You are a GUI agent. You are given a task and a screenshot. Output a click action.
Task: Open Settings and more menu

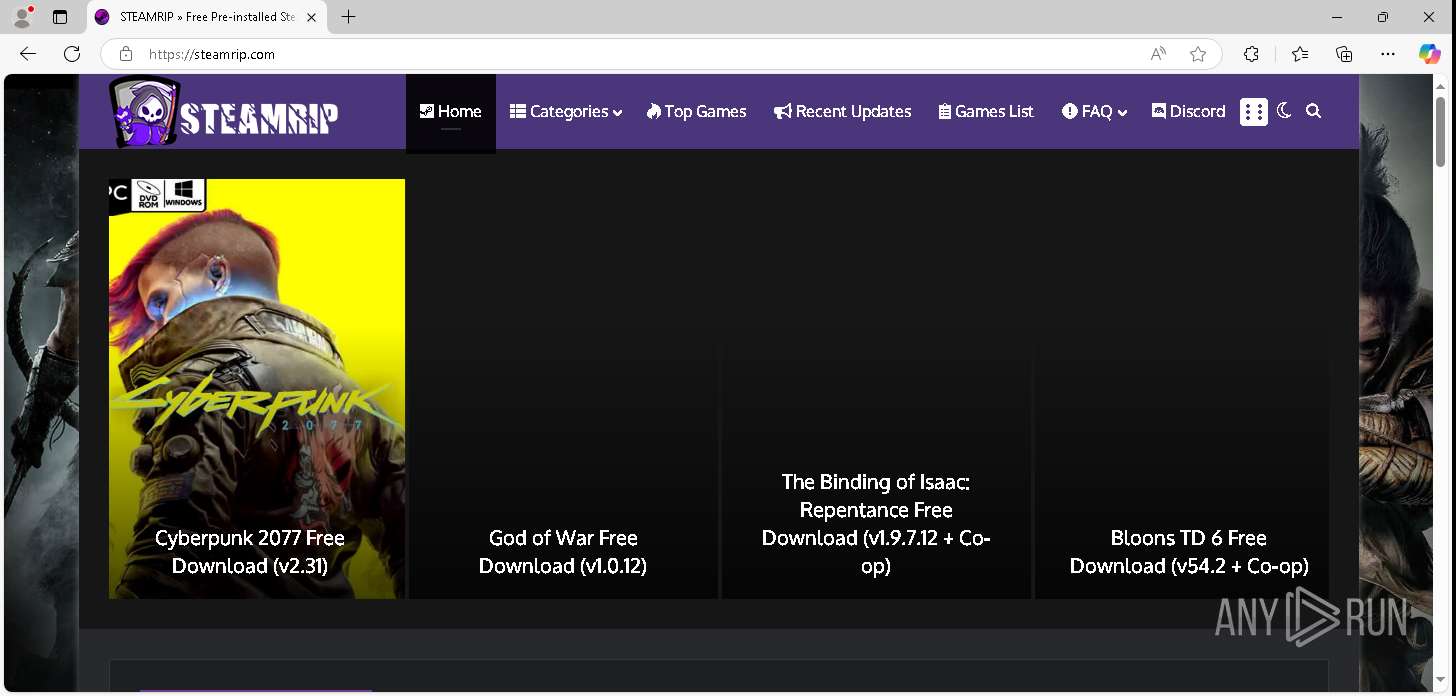tap(1388, 54)
